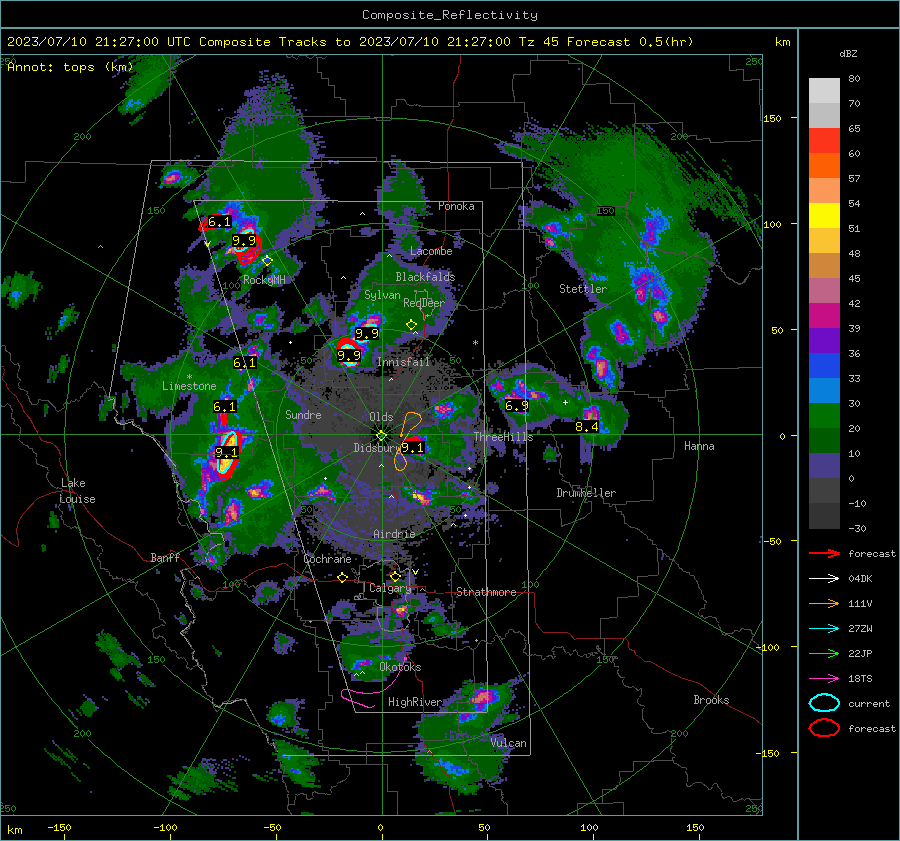Click the Cochrane town label
Viewport: 900px width, 841px height.
[x=327, y=559]
